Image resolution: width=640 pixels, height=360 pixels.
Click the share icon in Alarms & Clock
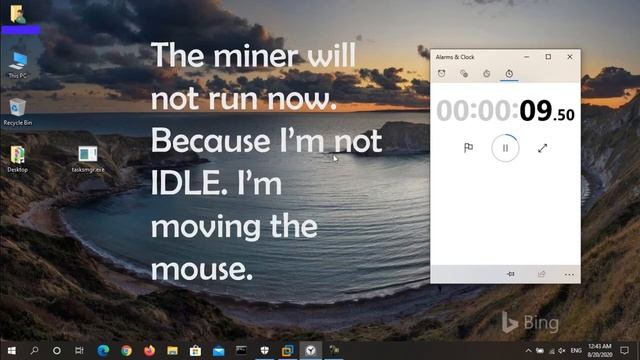click(541, 274)
